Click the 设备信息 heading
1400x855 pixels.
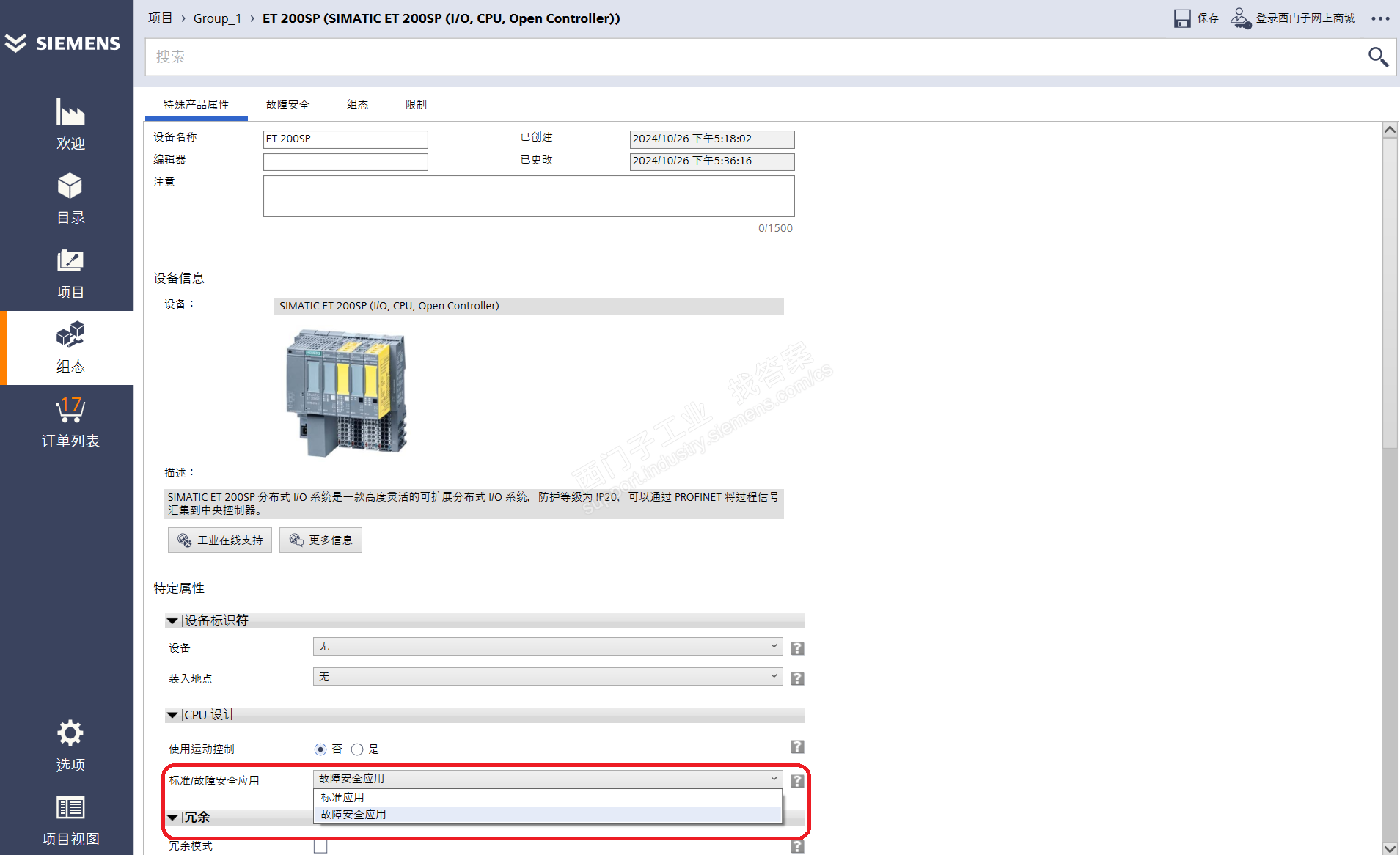179,278
